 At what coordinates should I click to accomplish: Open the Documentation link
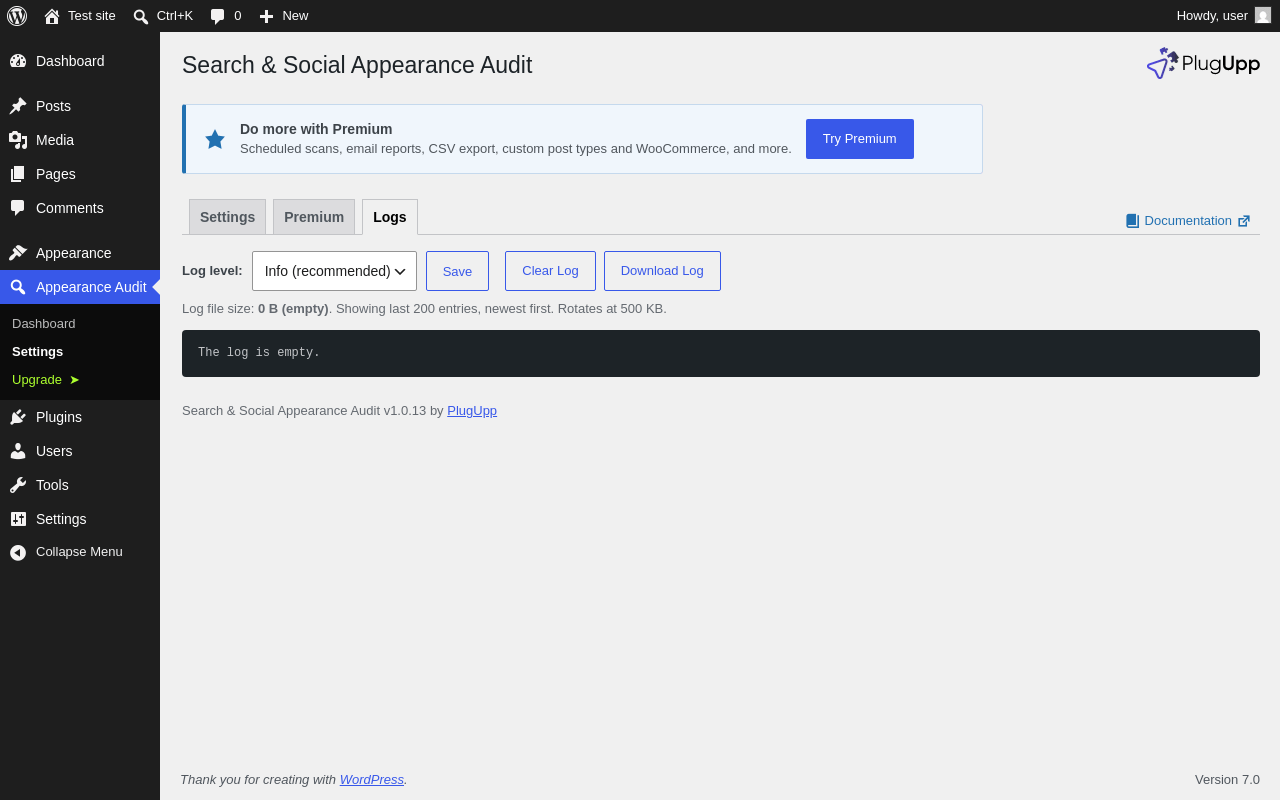(1188, 221)
